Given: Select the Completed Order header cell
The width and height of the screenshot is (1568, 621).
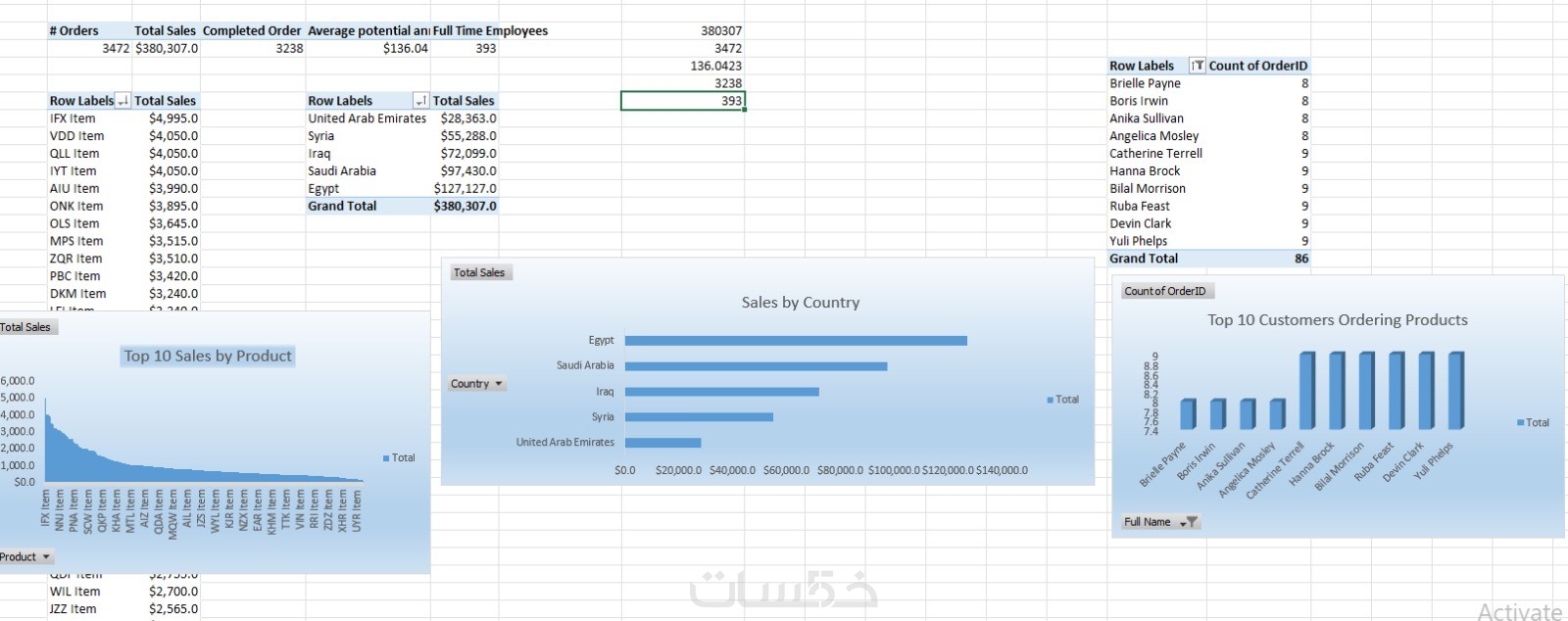Looking at the screenshot, I should (x=253, y=30).
